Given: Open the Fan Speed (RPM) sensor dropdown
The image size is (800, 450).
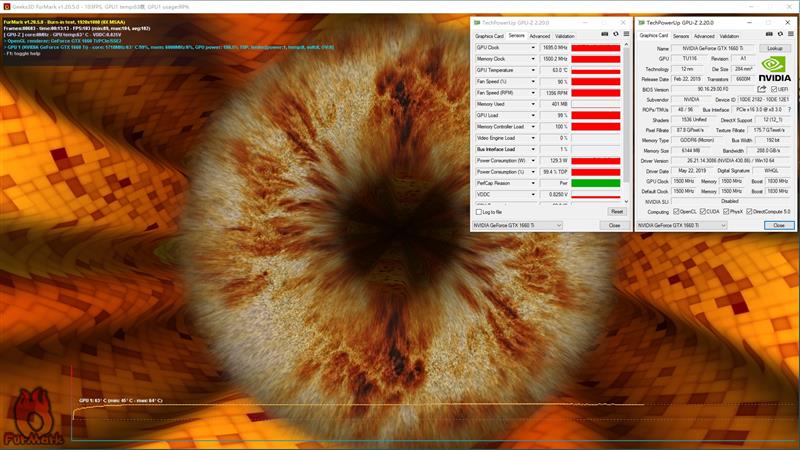Looking at the screenshot, I should tap(533, 93).
